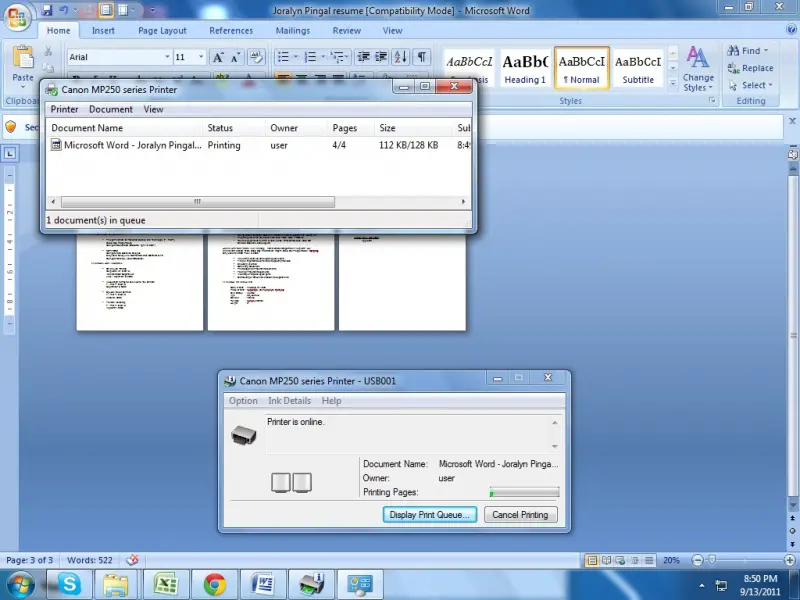Save the document from Quick Access Toolbar
Image resolution: width=800 pixels, height=600 pixels.
tap(47, 10)
